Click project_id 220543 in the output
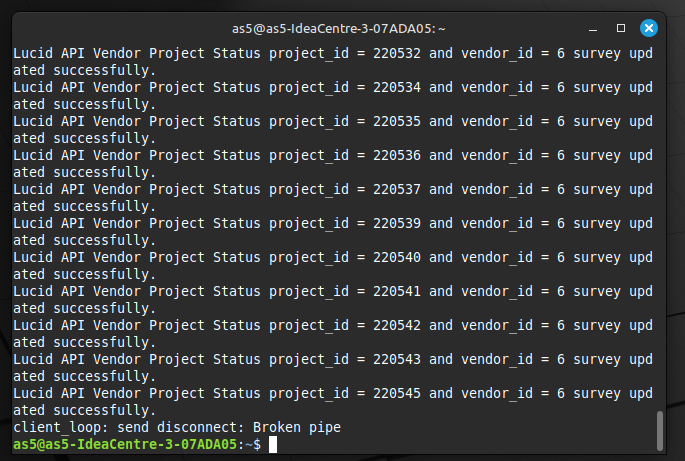The height and width of the screenshot is (461, 685). click(397, 360)
